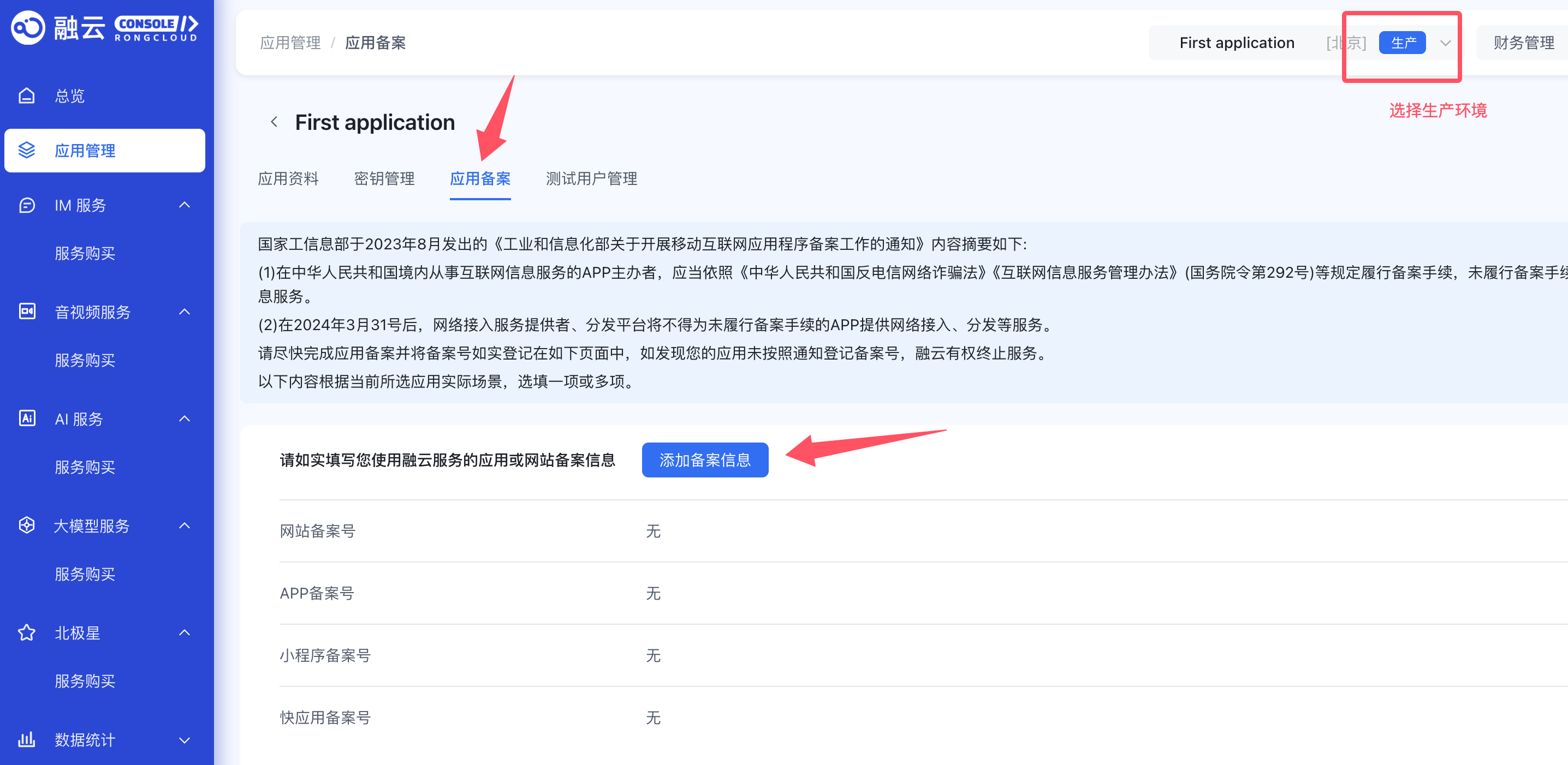Open 总览 overview home icon

click(x=27, y=95)
